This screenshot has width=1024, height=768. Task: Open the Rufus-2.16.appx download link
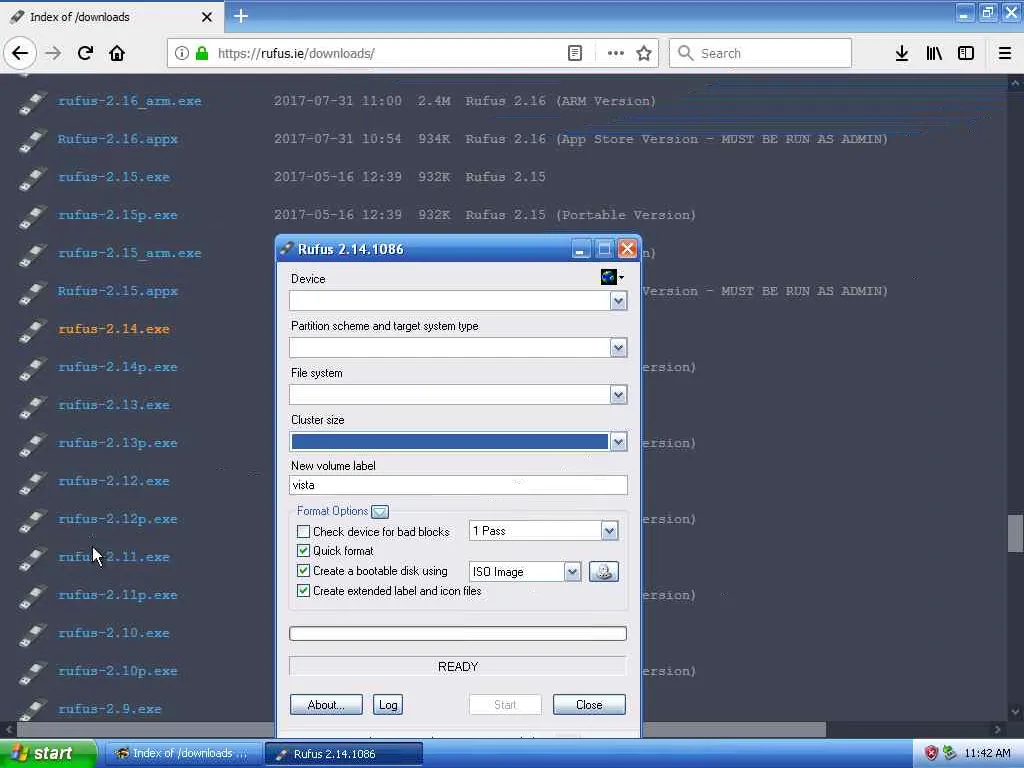(x=118, y=139)
